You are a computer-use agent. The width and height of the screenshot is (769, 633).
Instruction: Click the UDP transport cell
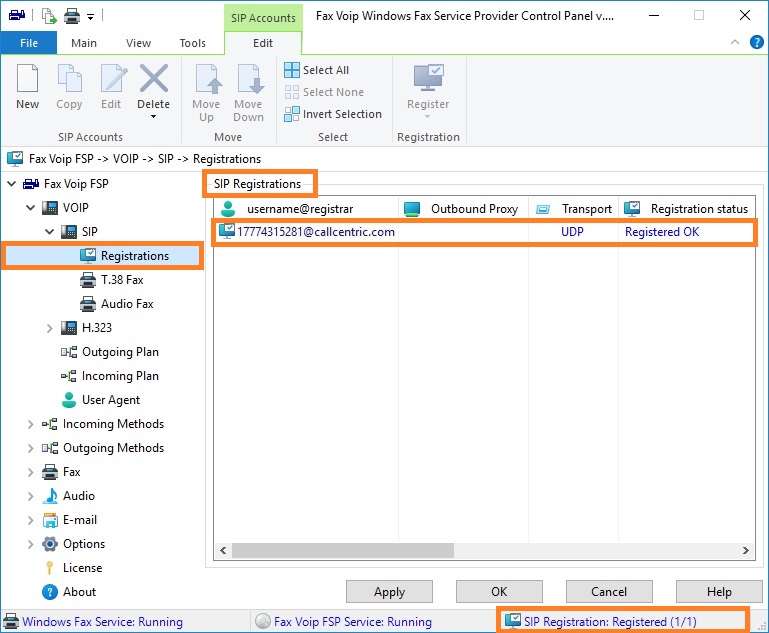(x=572, y=232)
